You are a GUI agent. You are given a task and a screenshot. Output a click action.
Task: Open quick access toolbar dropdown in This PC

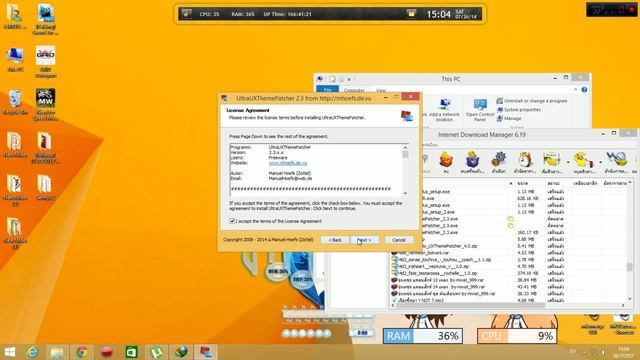coord(349,79)
